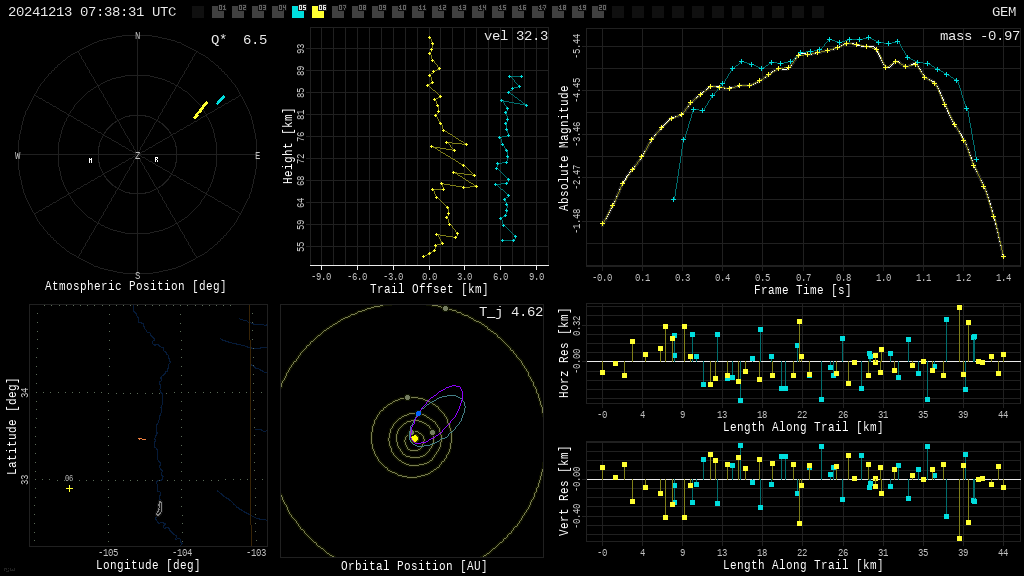The width and height of the screenshot is (1024, 576).
Task: Click the yellow meteor streak in sky plot
Action: [x=201, y=110]
